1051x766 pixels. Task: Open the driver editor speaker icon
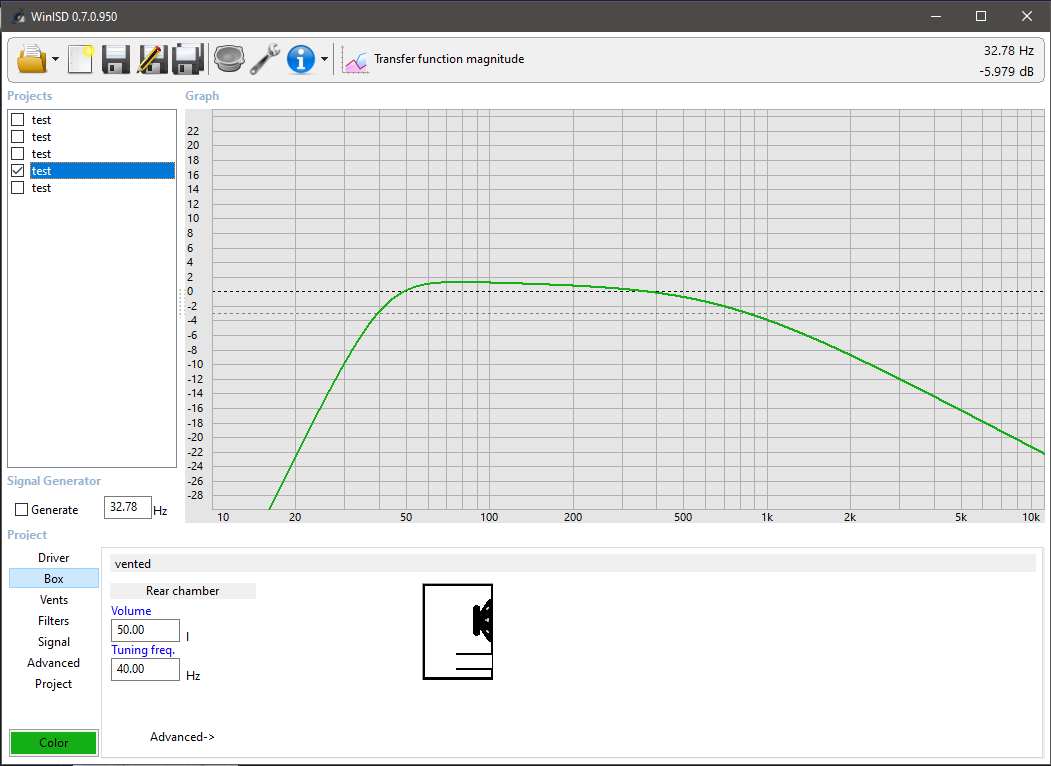pyautogui.click(x=229, y=59)
